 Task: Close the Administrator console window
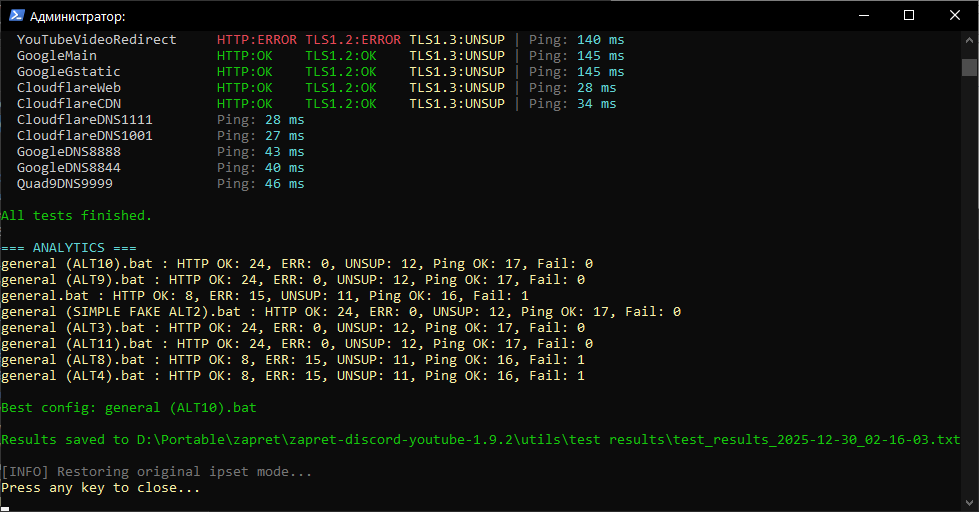click(955, 16)
